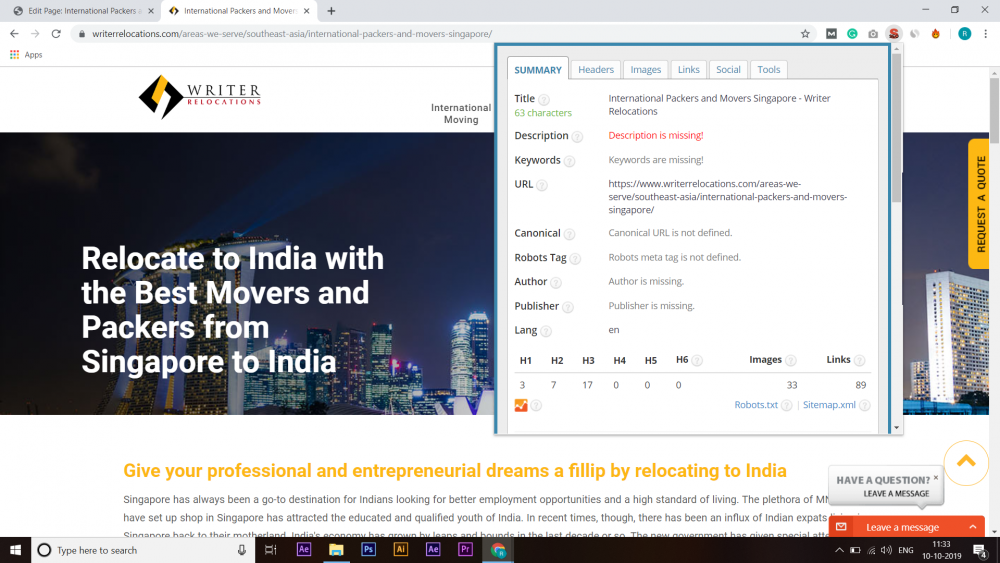This screenshot has height=563, width=1000.
Task: Click the SEO META extension icon in toolbar
Action: click(894, 33)
